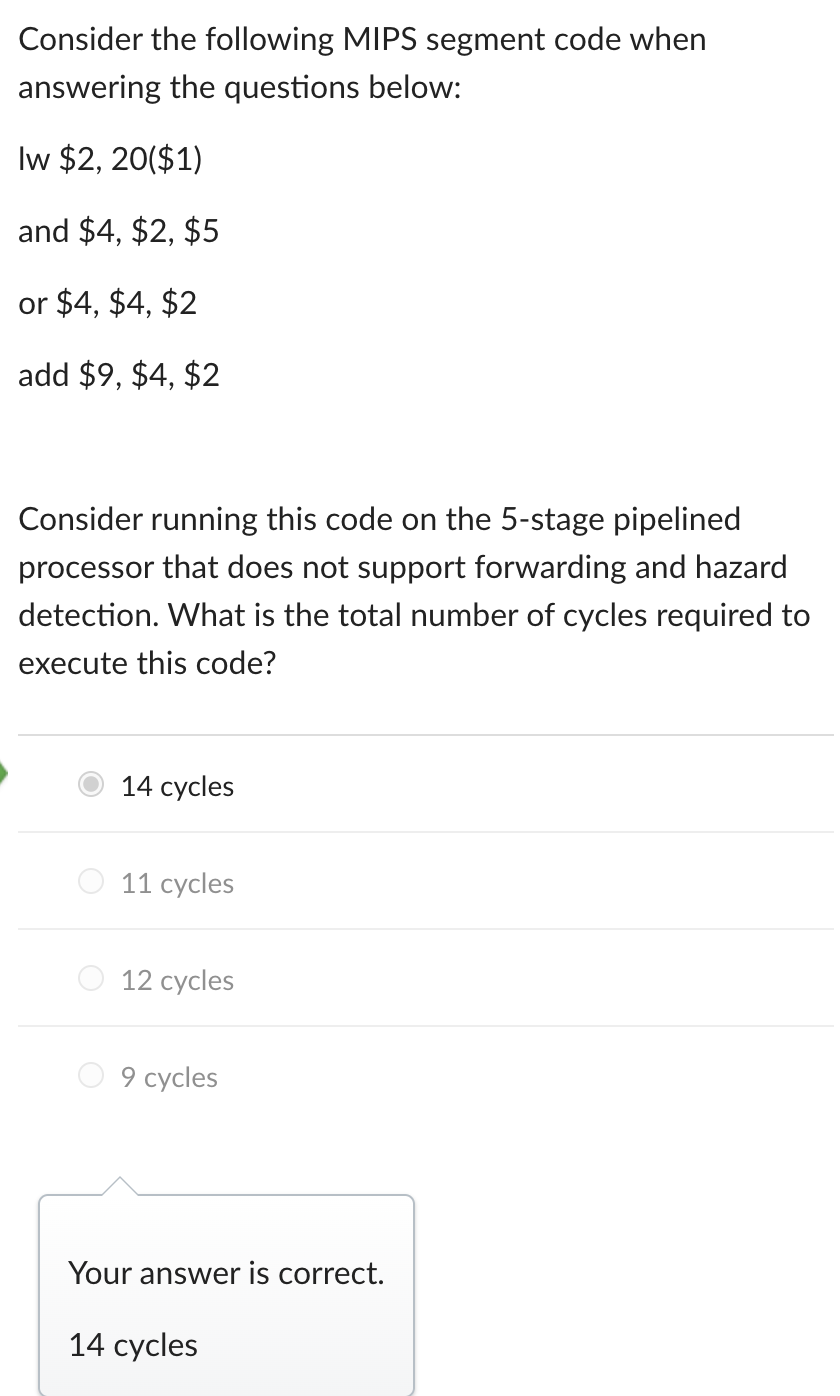
Task: Click the feedback box pointer caret
Action: [x=119, y=1186]
